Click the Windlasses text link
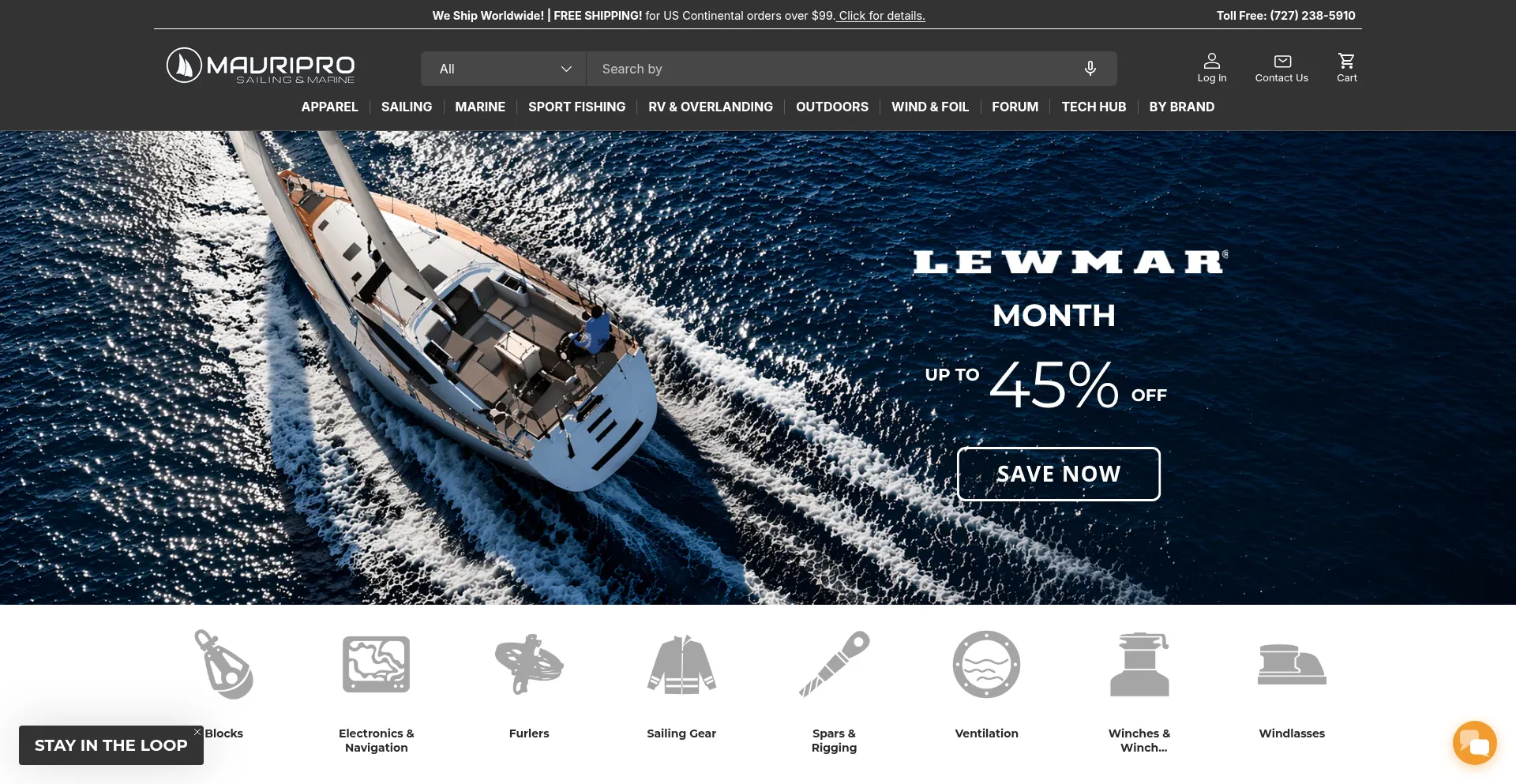Image resolution: width=1516 pixels, height=784 pixels. click(1293, 733)
